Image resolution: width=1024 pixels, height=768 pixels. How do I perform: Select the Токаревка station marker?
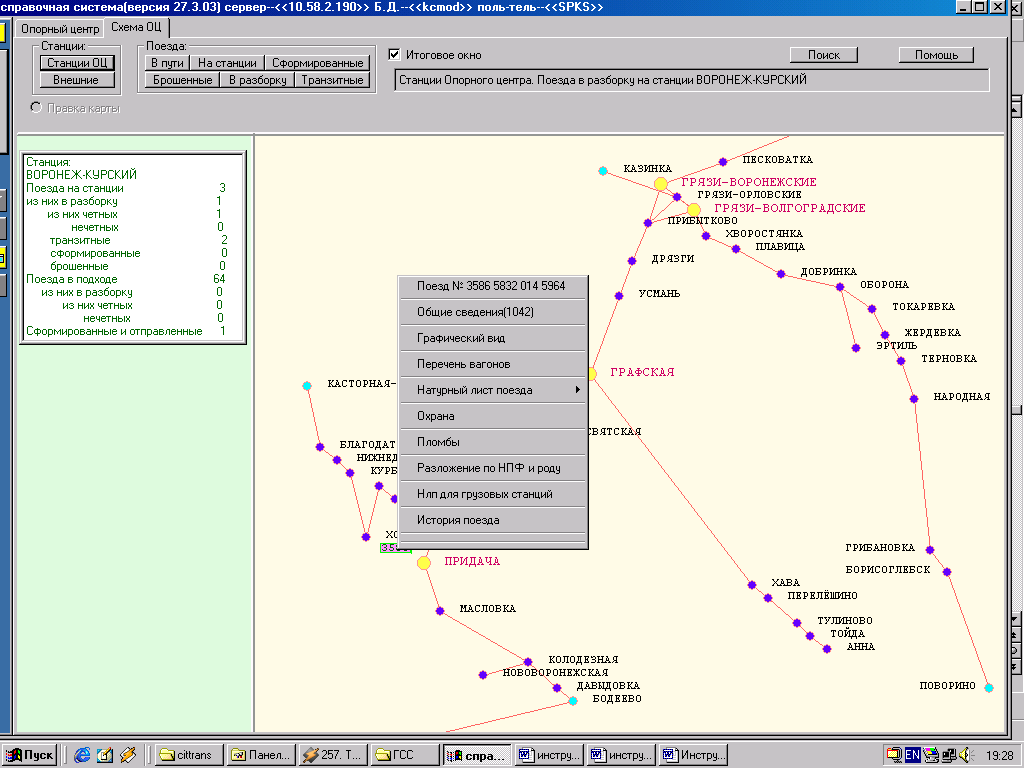click(872, 309)
